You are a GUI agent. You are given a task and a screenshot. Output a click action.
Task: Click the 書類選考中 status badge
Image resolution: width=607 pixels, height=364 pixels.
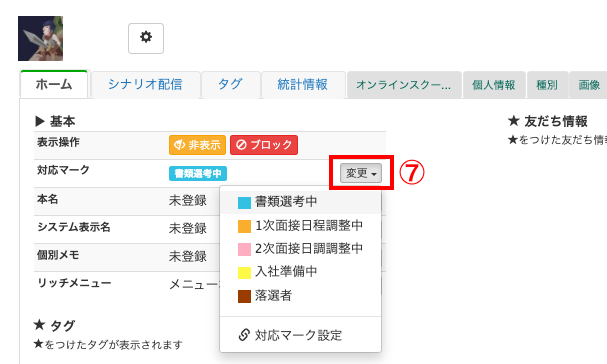pos(198,173)
